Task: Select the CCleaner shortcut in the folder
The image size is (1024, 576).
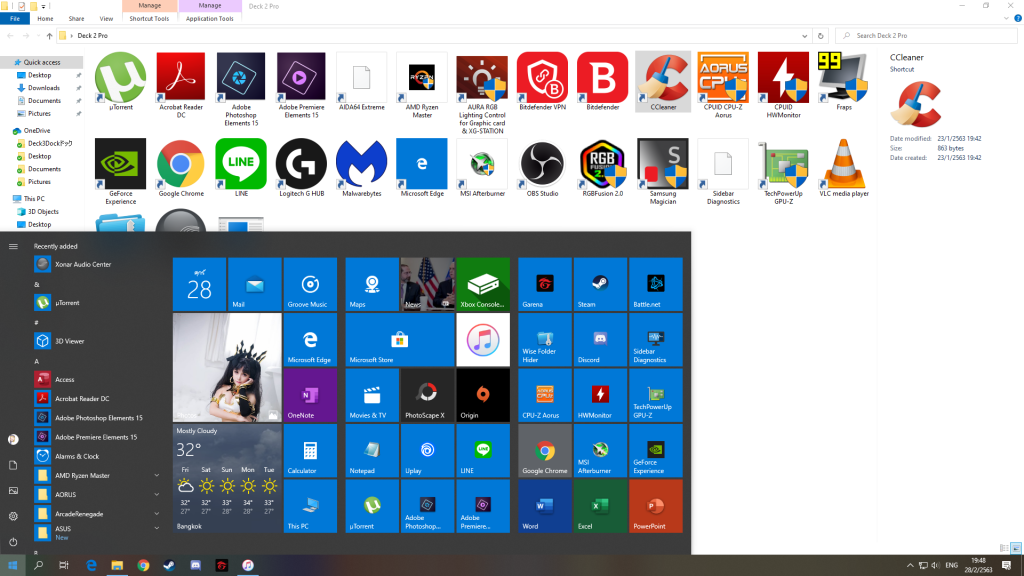Action: pos(663,82)
